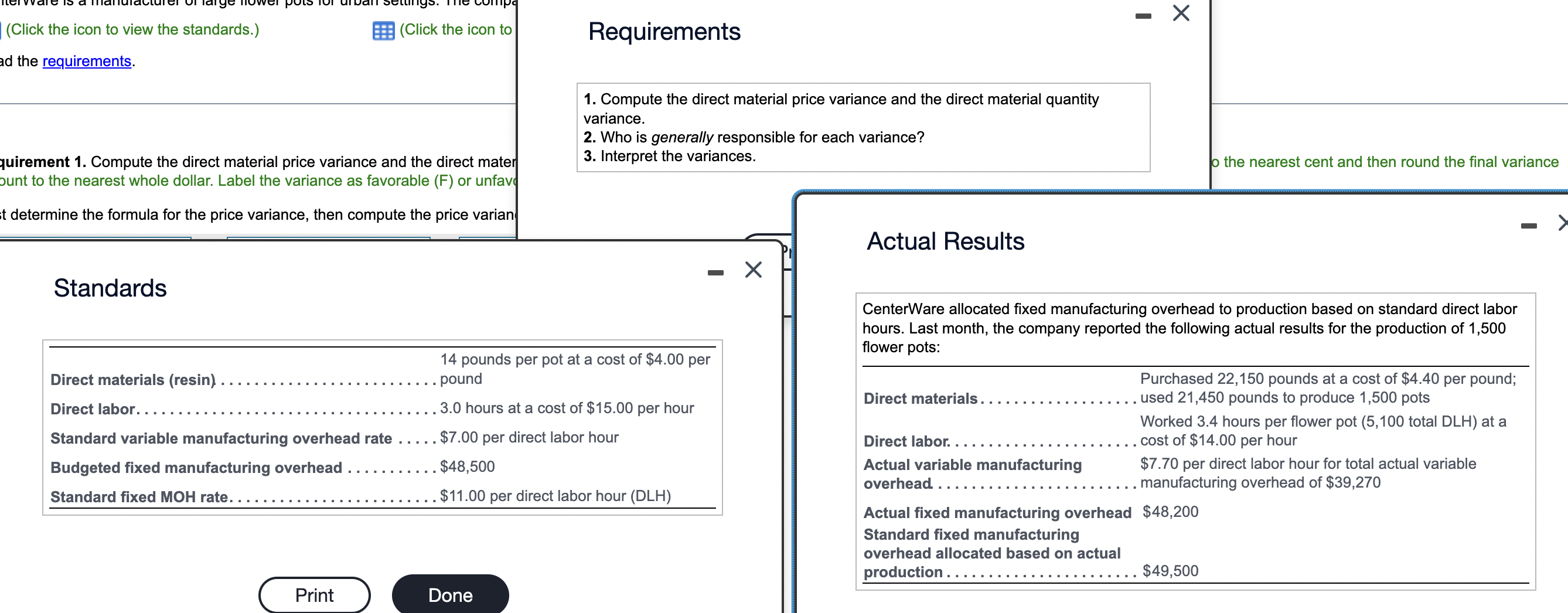Click 'Standard variable manufacturing overhead rate' label
The width and height of the screenshot is (1568, 613).
pyautogui.click(x=221, y=438)
